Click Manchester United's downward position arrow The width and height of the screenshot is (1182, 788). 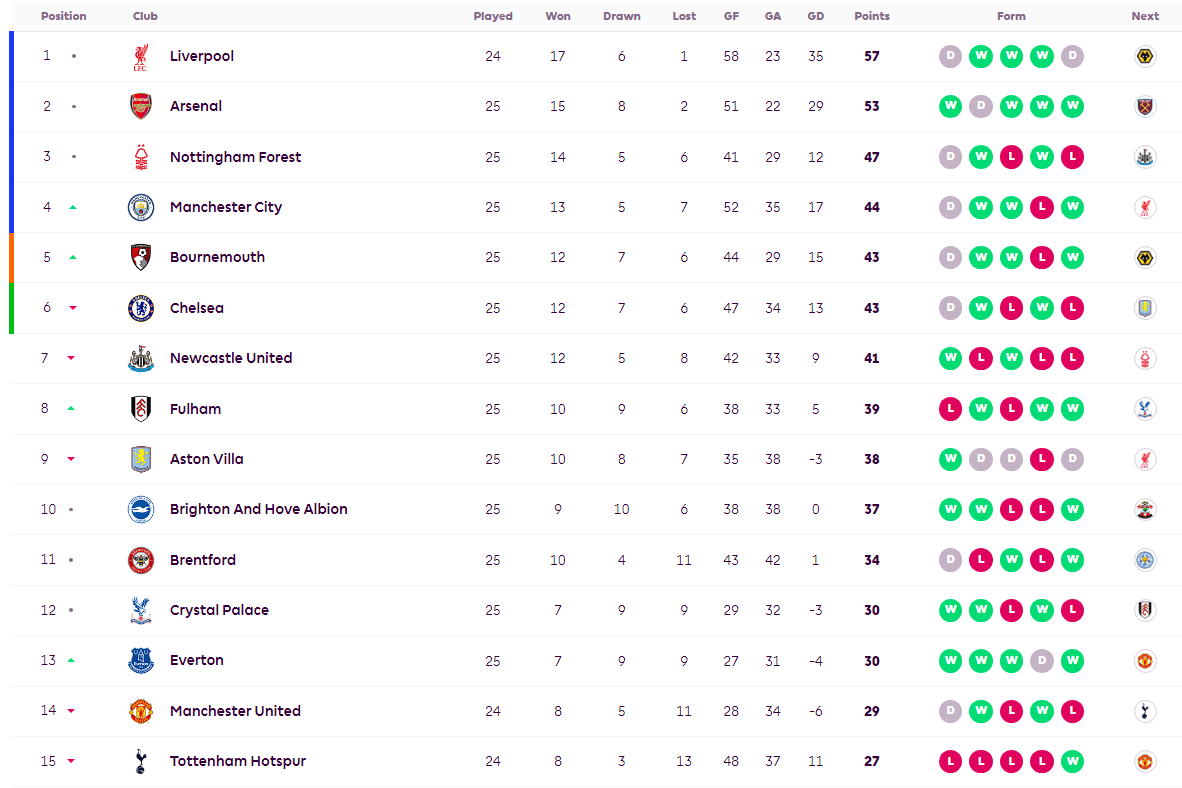click(72, 711)
